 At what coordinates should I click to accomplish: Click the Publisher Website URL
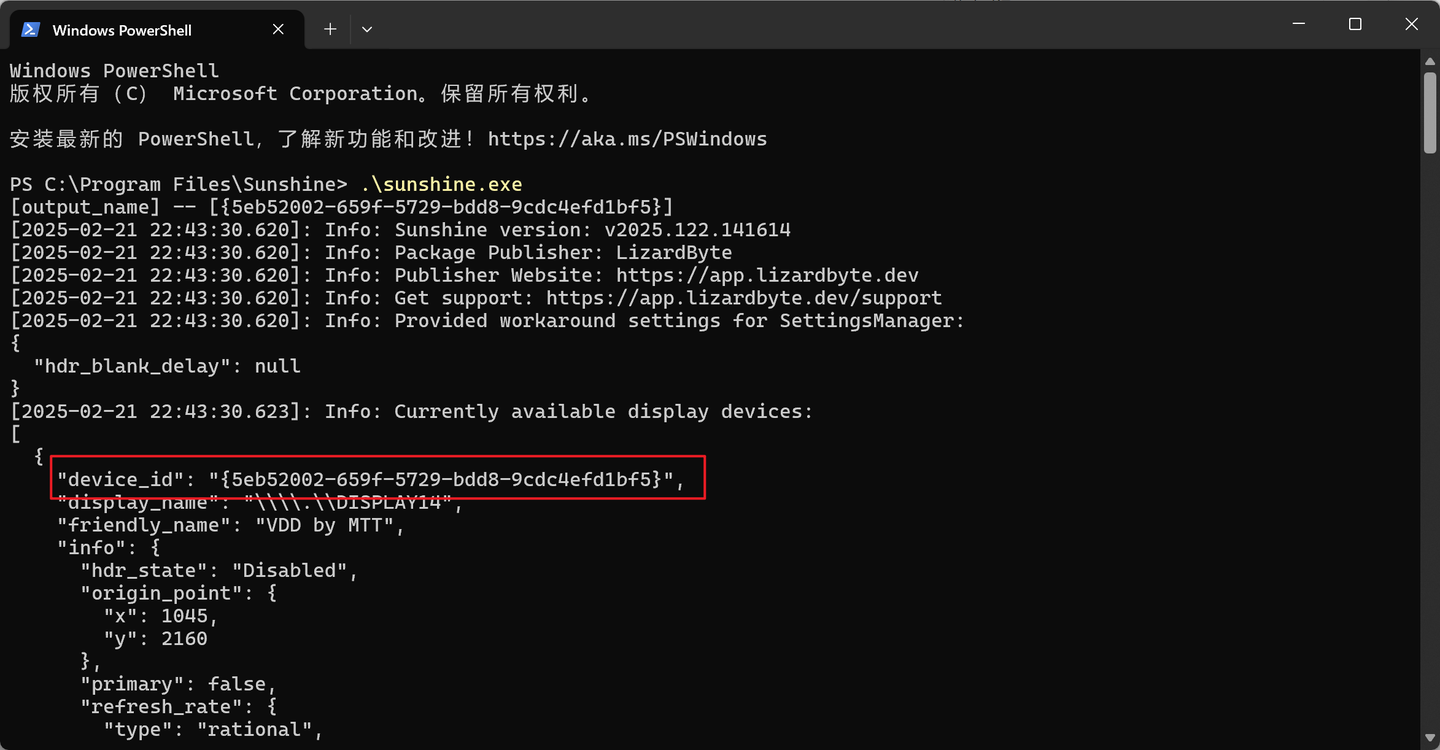point(767,275)
